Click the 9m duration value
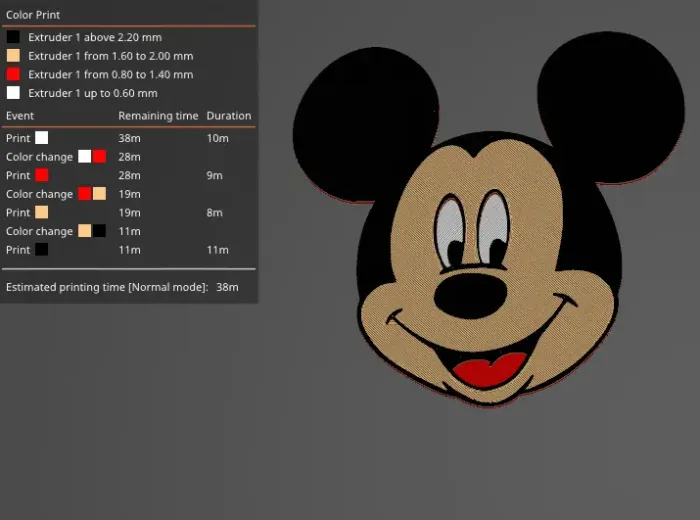The height and width of the screenshot is (520, 700). tap(214, 175)
